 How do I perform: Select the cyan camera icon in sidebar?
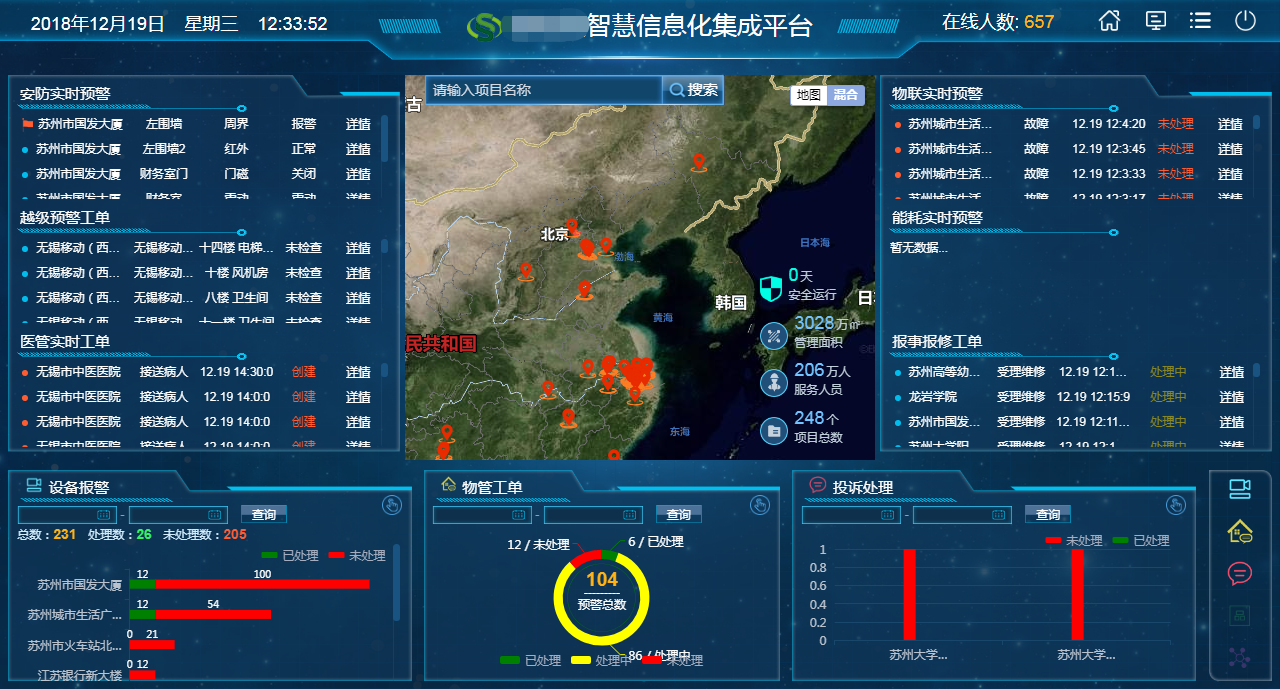point(1240,488)
